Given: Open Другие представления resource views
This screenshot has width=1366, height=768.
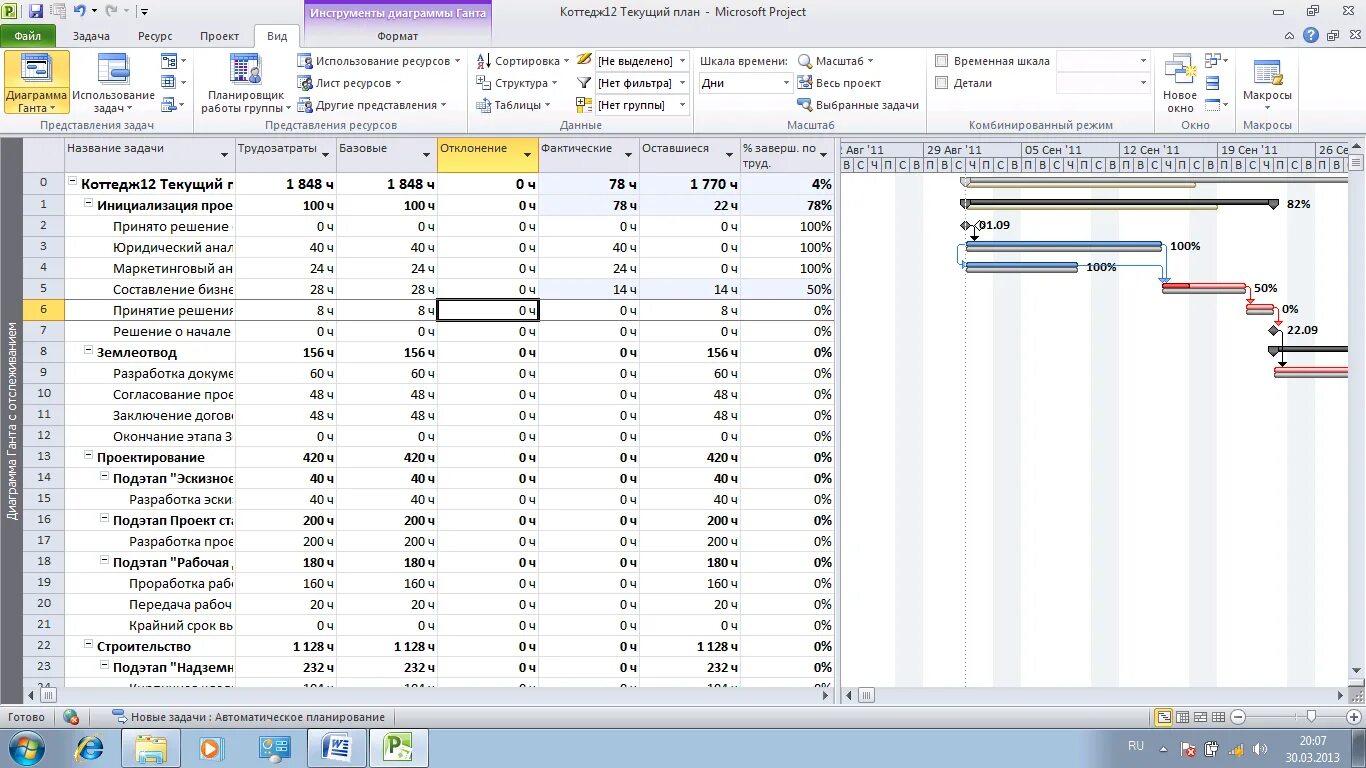Looking at the screenshot, I should (371, 105).
